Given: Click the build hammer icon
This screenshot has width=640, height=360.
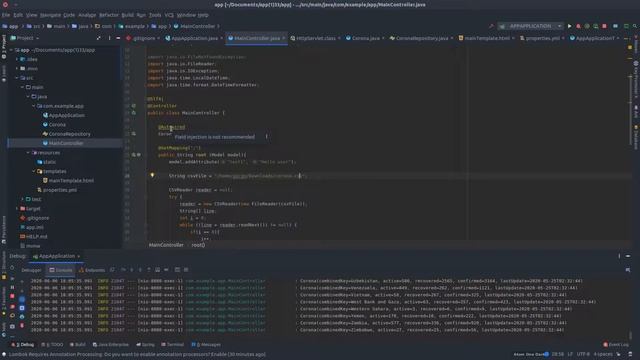Looking at the screenshot, I should pos(491,26).
